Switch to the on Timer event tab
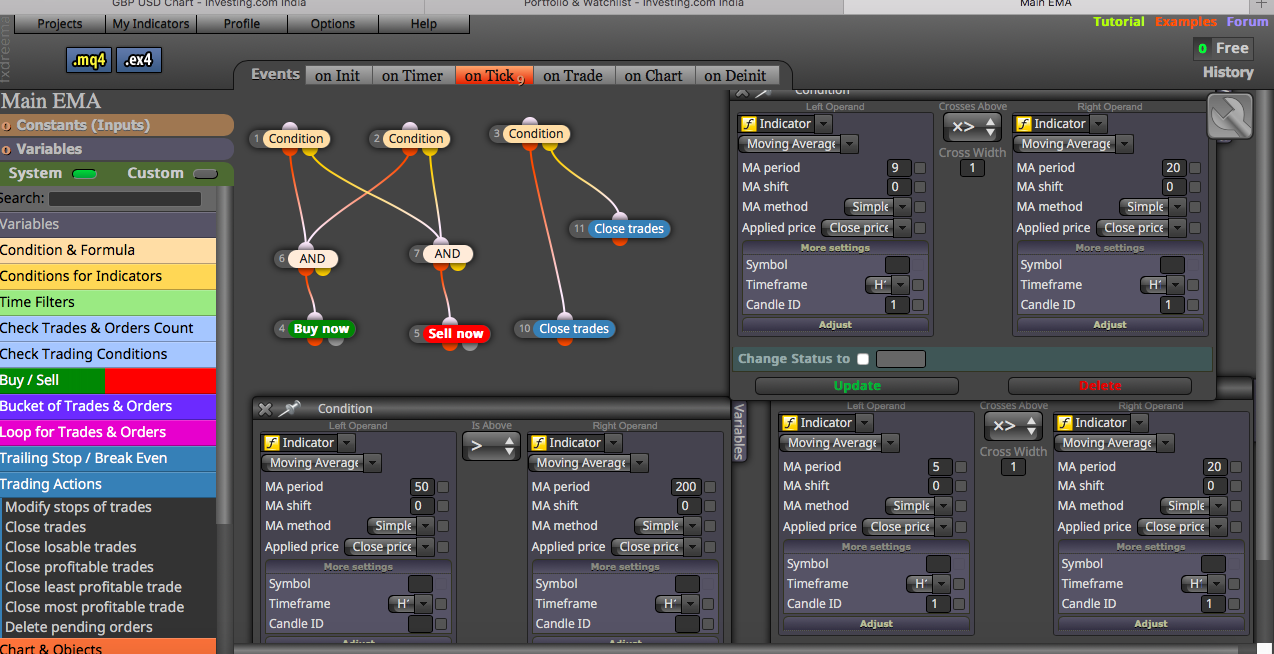The image size is (1274, 654). (412, 75)
